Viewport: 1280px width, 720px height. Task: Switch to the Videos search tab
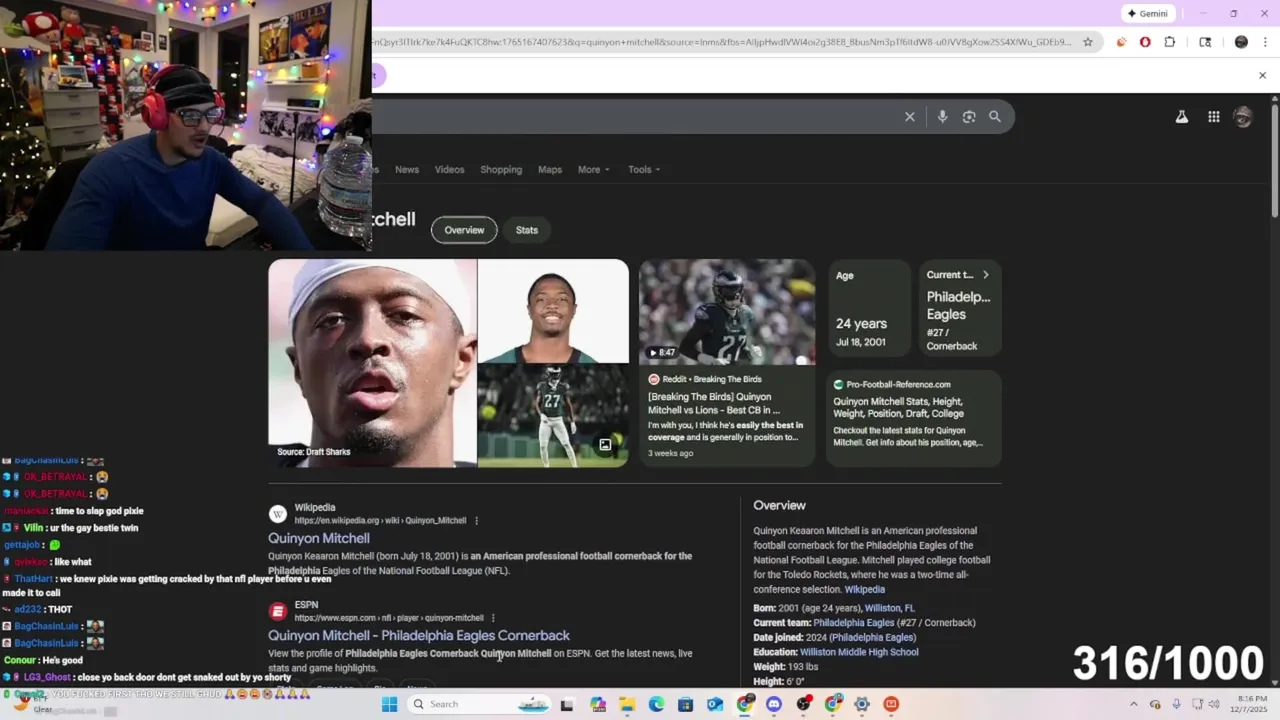[x=449, y=169]
